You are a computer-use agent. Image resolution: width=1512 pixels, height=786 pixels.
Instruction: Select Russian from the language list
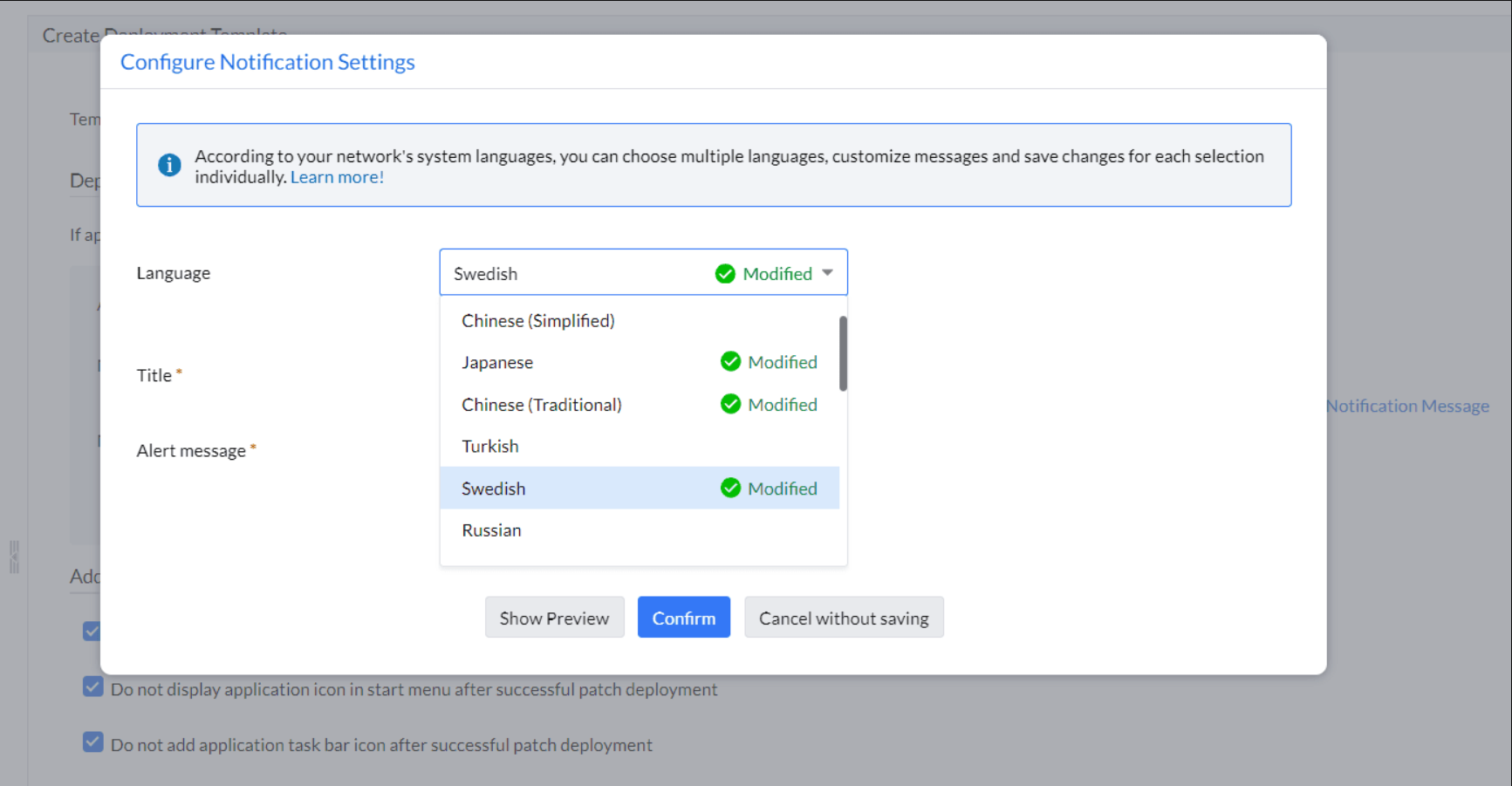(491, 530)
